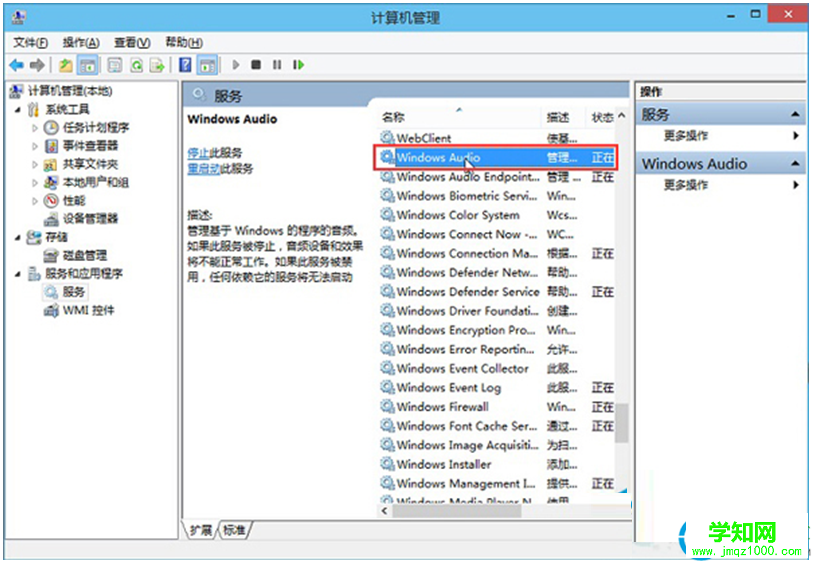Click the scroll left arrow below list
The height and width of the screenshot is (563, 813).
(x=384, y=511)
